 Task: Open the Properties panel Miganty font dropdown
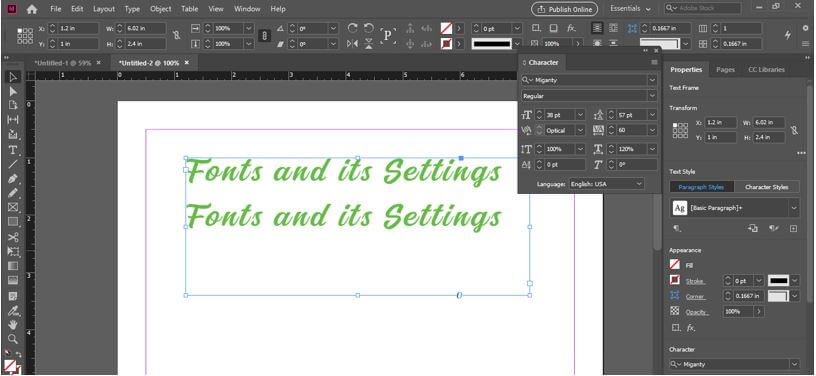click(794, 364)
